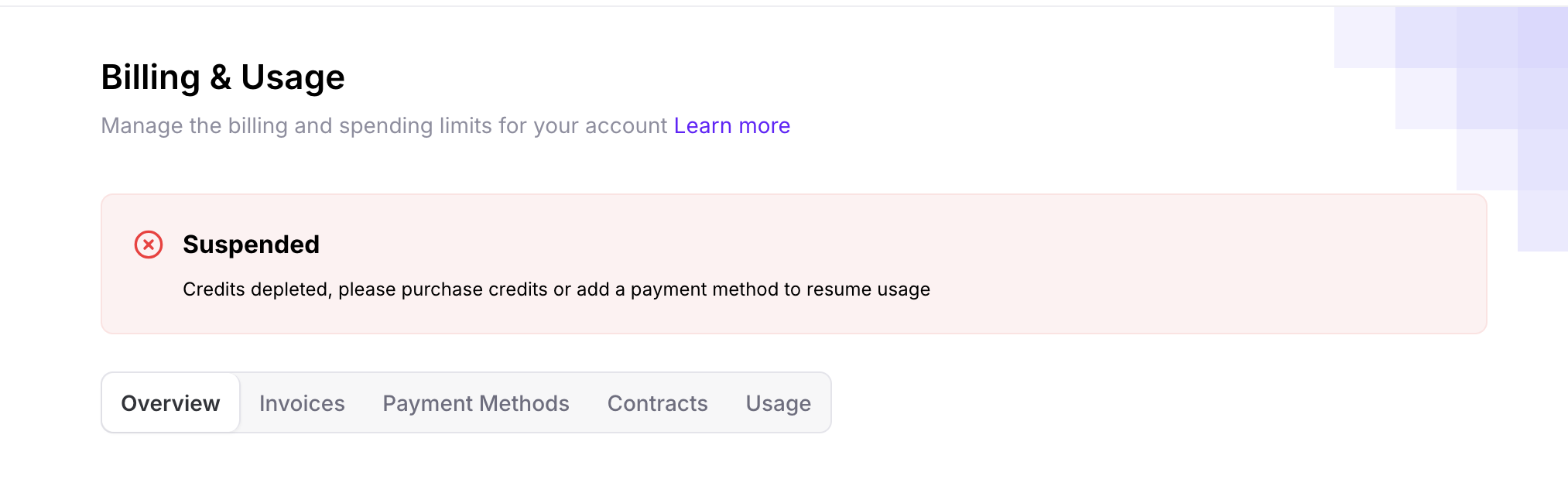
Task: Open the Learn more link
Action: [x=731, y=125]
